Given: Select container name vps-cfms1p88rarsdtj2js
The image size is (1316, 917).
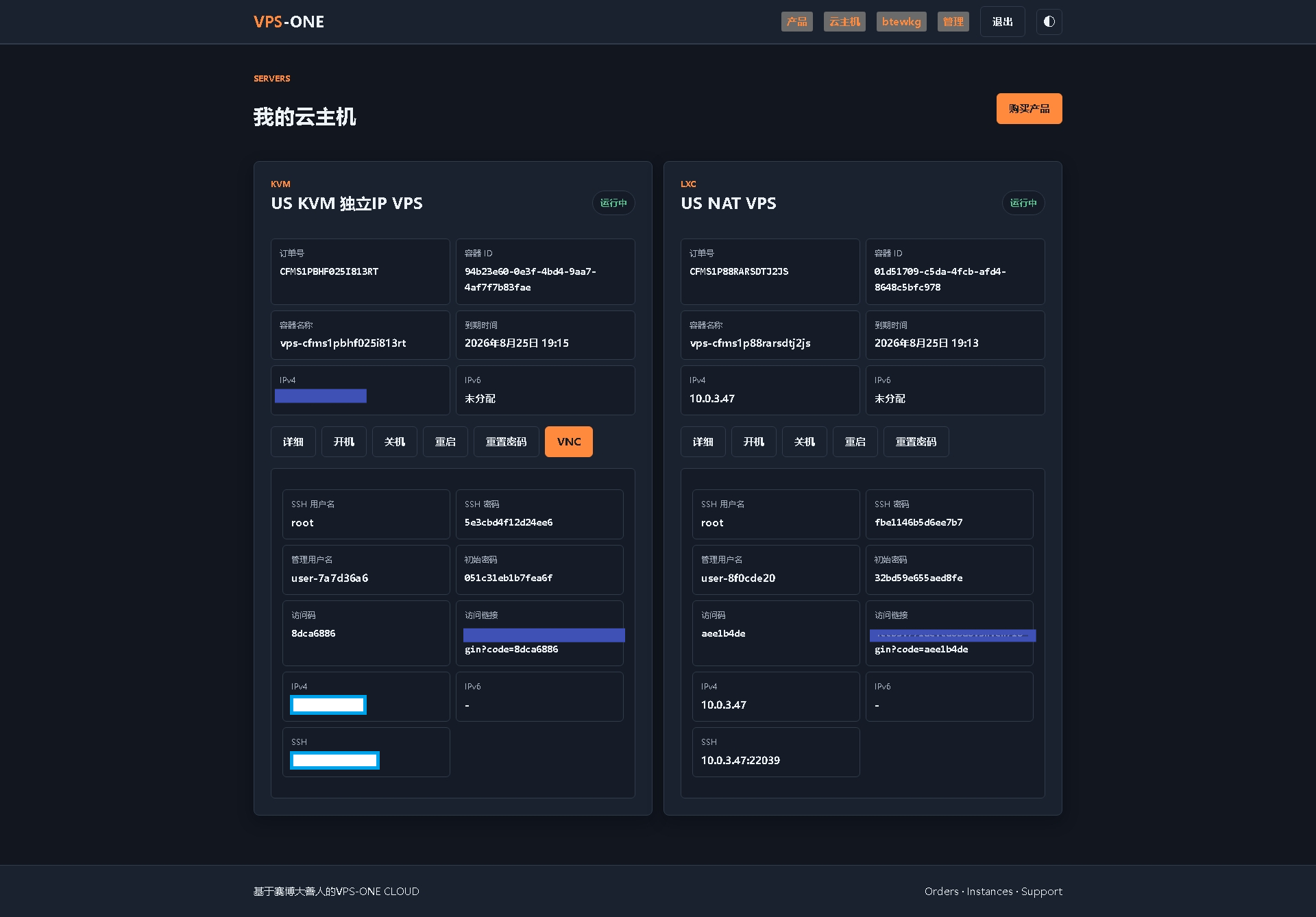Looking at the screenshot, I should (750, 343).
